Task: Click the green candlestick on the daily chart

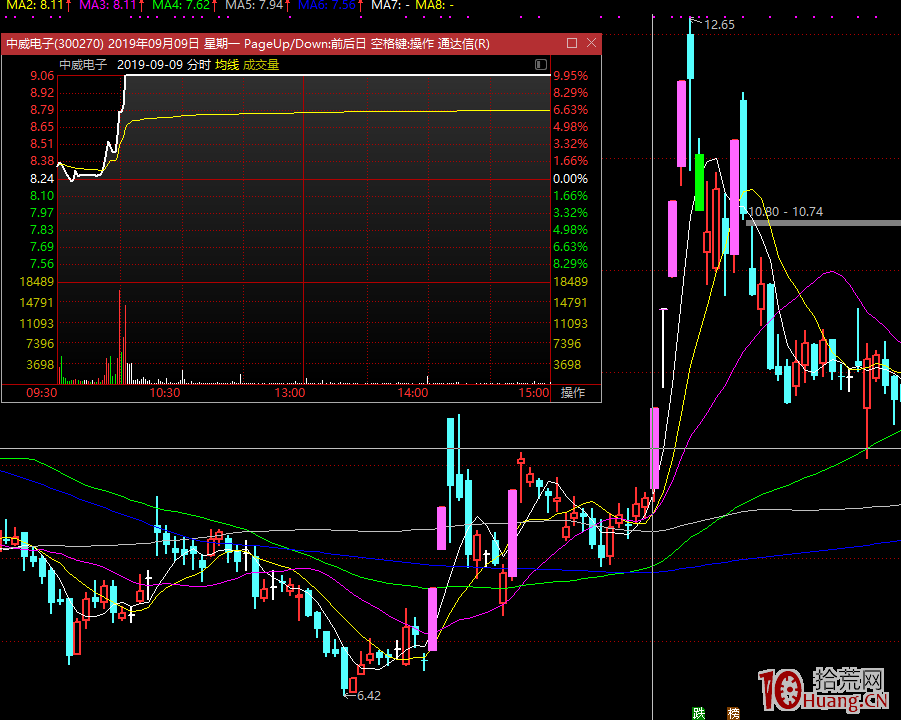Action: click(x=699, y=182)
